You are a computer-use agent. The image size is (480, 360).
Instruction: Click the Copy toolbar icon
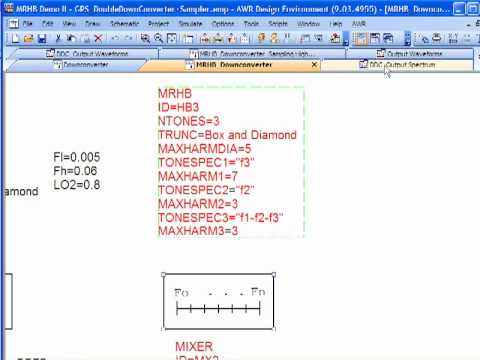pos(71,38)
